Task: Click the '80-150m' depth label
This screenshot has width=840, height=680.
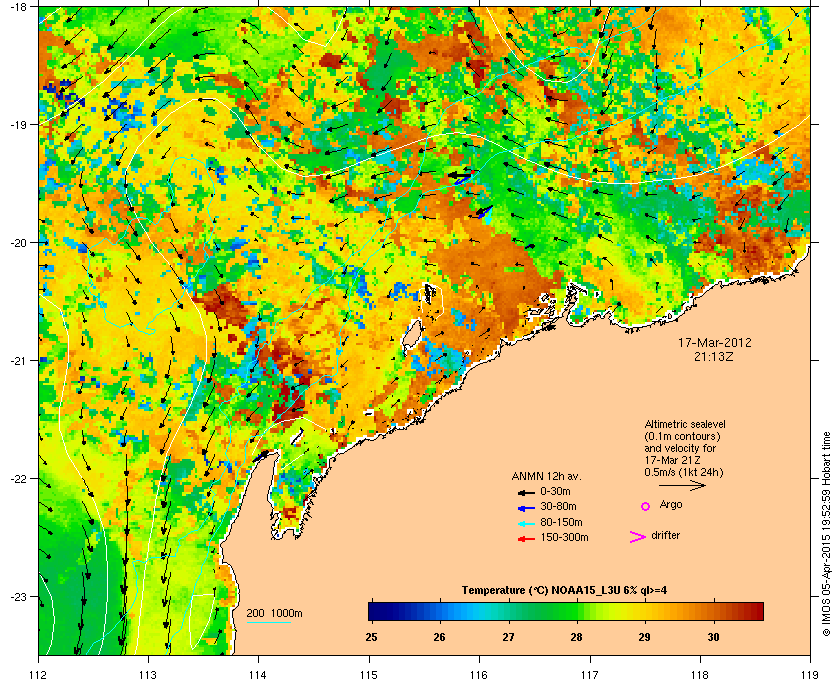Action: click(561, 522)
